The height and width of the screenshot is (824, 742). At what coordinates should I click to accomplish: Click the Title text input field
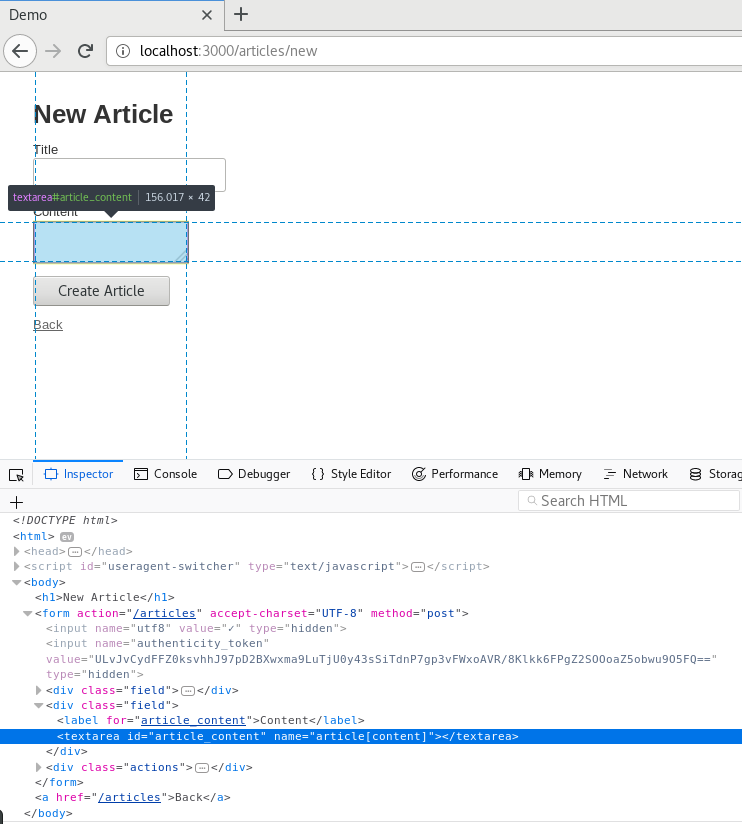(x=130, y=174)
